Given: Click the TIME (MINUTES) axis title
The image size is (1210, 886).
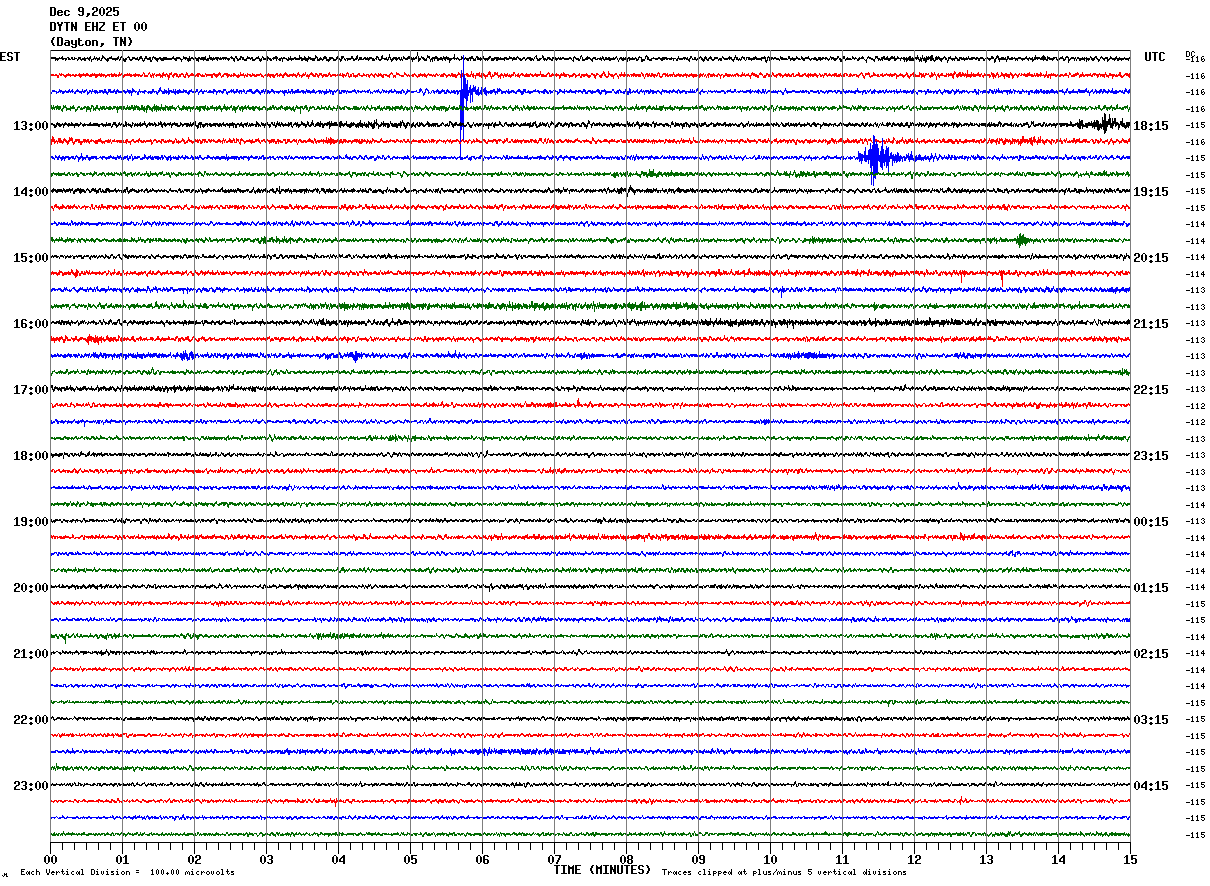Looking at the screenshot, I should (x=602, y=870).
